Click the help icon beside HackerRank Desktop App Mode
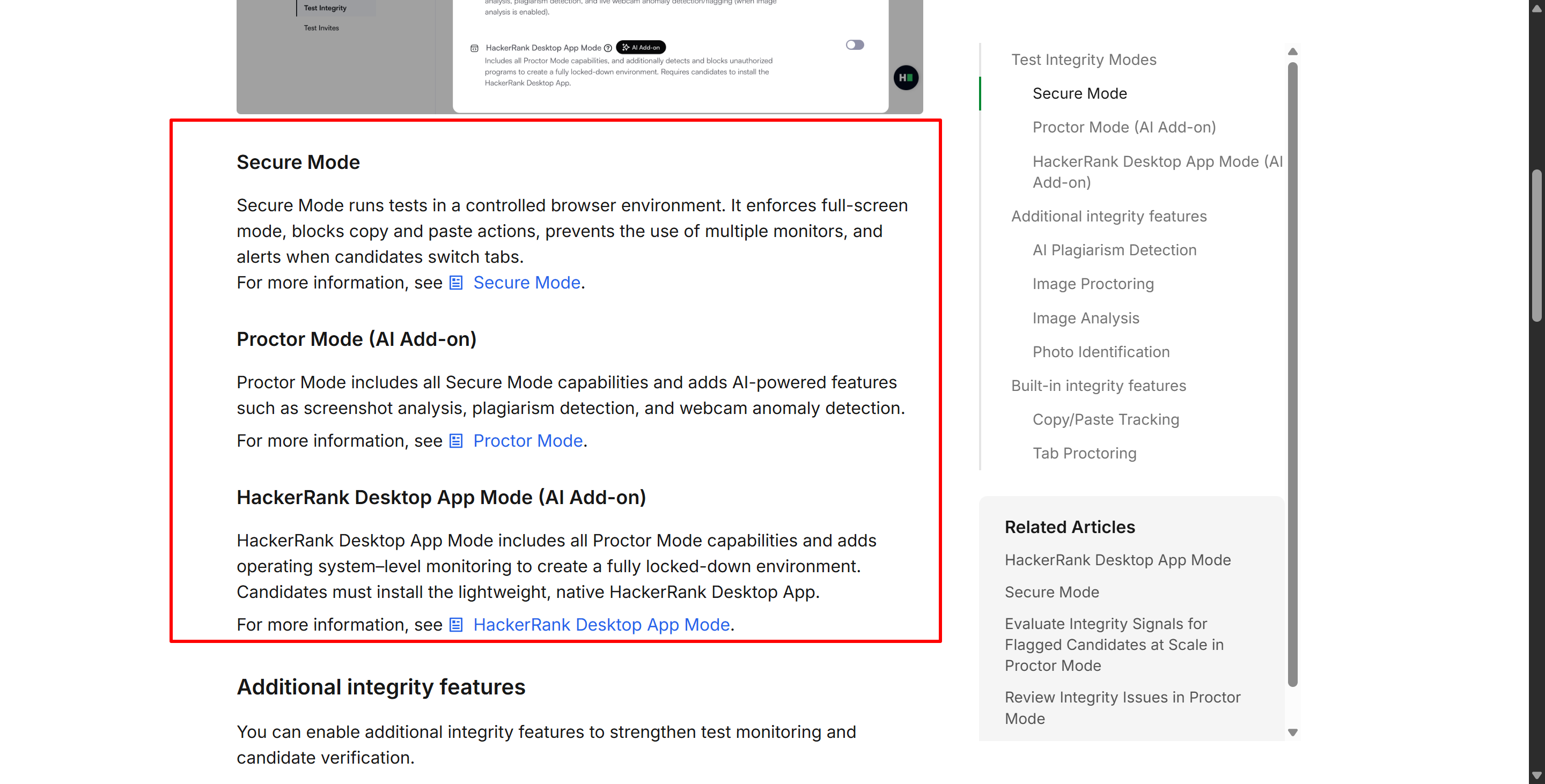The width and height of the screenshot is (1545, 784). click(x=608, y=48)
